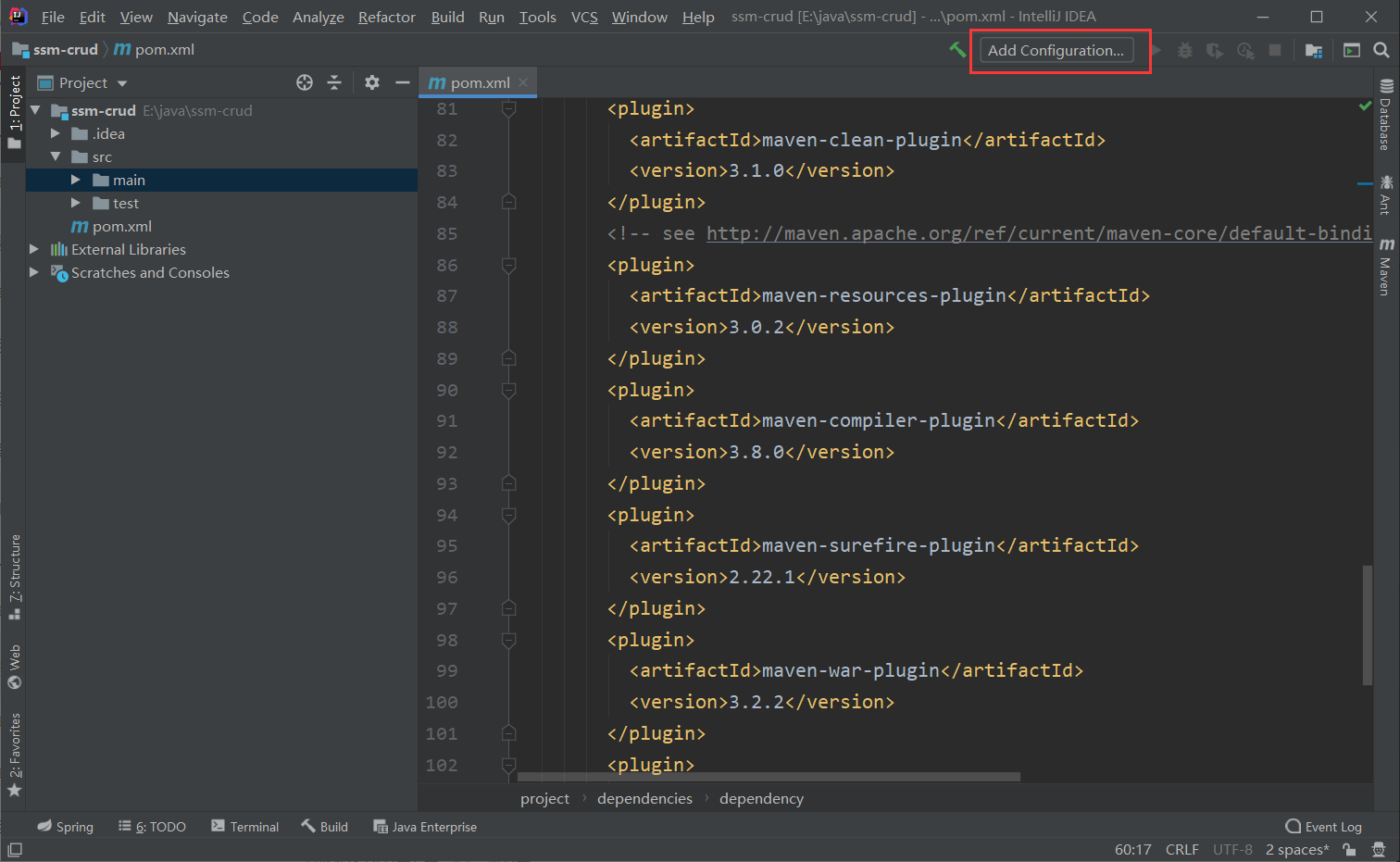Expand the test folder arrow
This screenshot has width=1400, height=862.
(x=76, y=203)
